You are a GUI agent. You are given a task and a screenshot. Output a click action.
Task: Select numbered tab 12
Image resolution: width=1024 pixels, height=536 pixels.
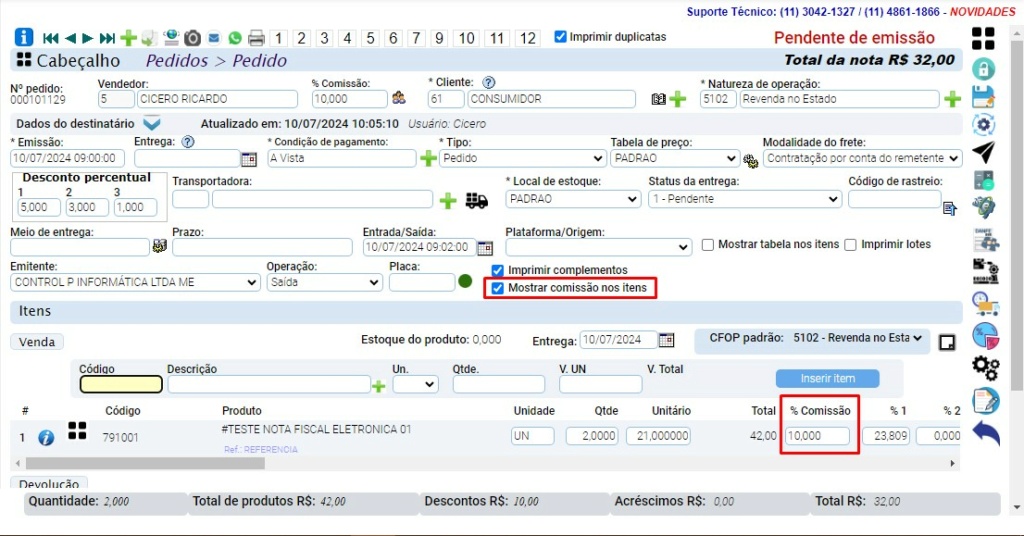pos(528,39)
